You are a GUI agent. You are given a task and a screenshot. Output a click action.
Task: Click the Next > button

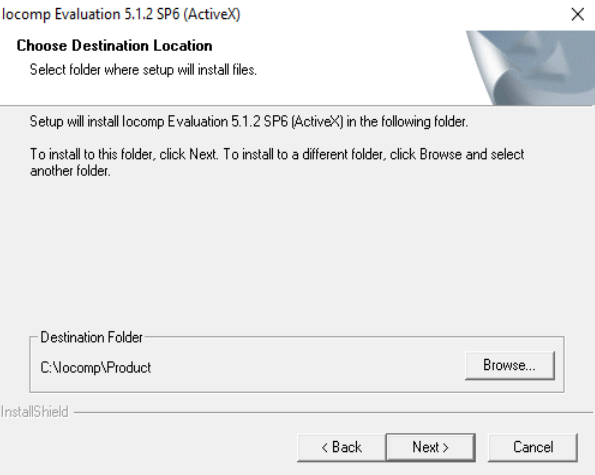pyautogui.click(x=430, y=447)
